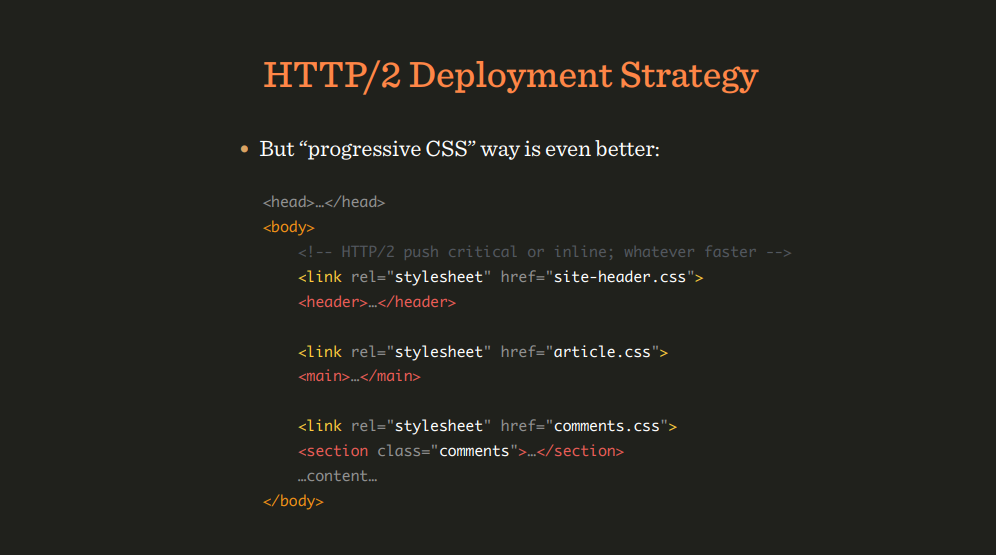Screen dimensions: 996x555
Task: Click the 'HTTP/2 push critical or inline' comment
Action: [545, 252]
